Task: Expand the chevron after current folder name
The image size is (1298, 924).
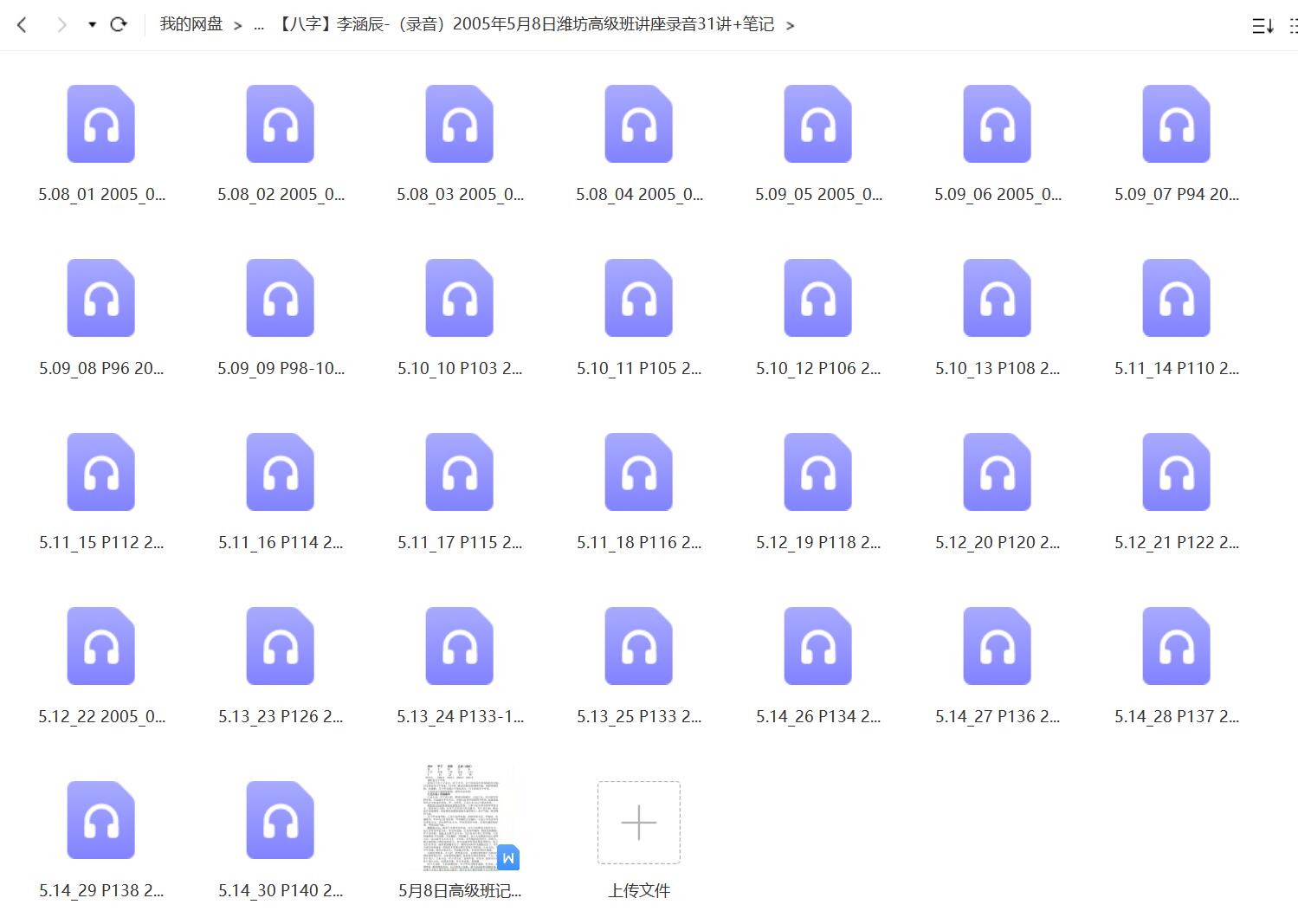Action: [790, 26]
